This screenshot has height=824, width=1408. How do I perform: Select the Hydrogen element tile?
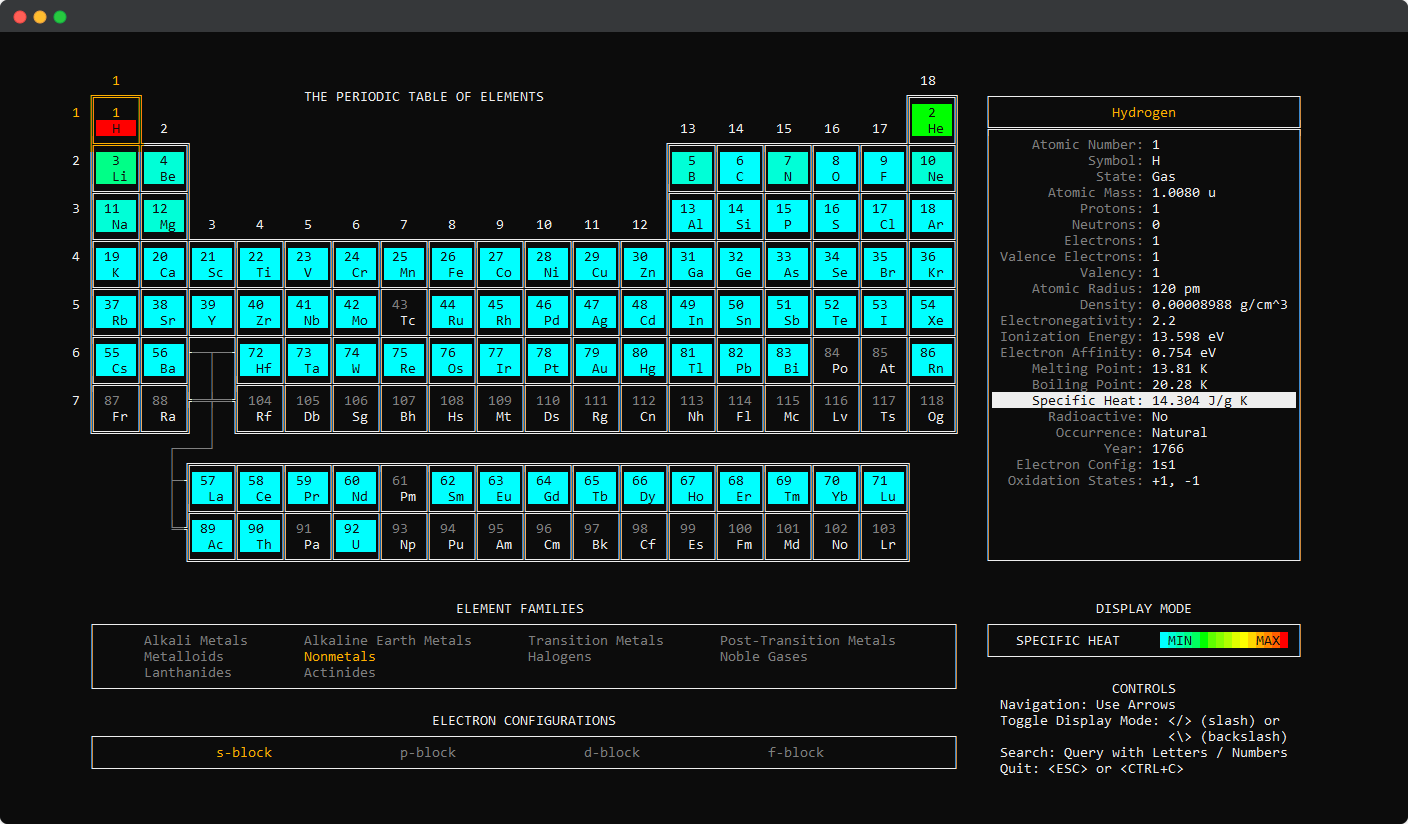tap(115, 120)
